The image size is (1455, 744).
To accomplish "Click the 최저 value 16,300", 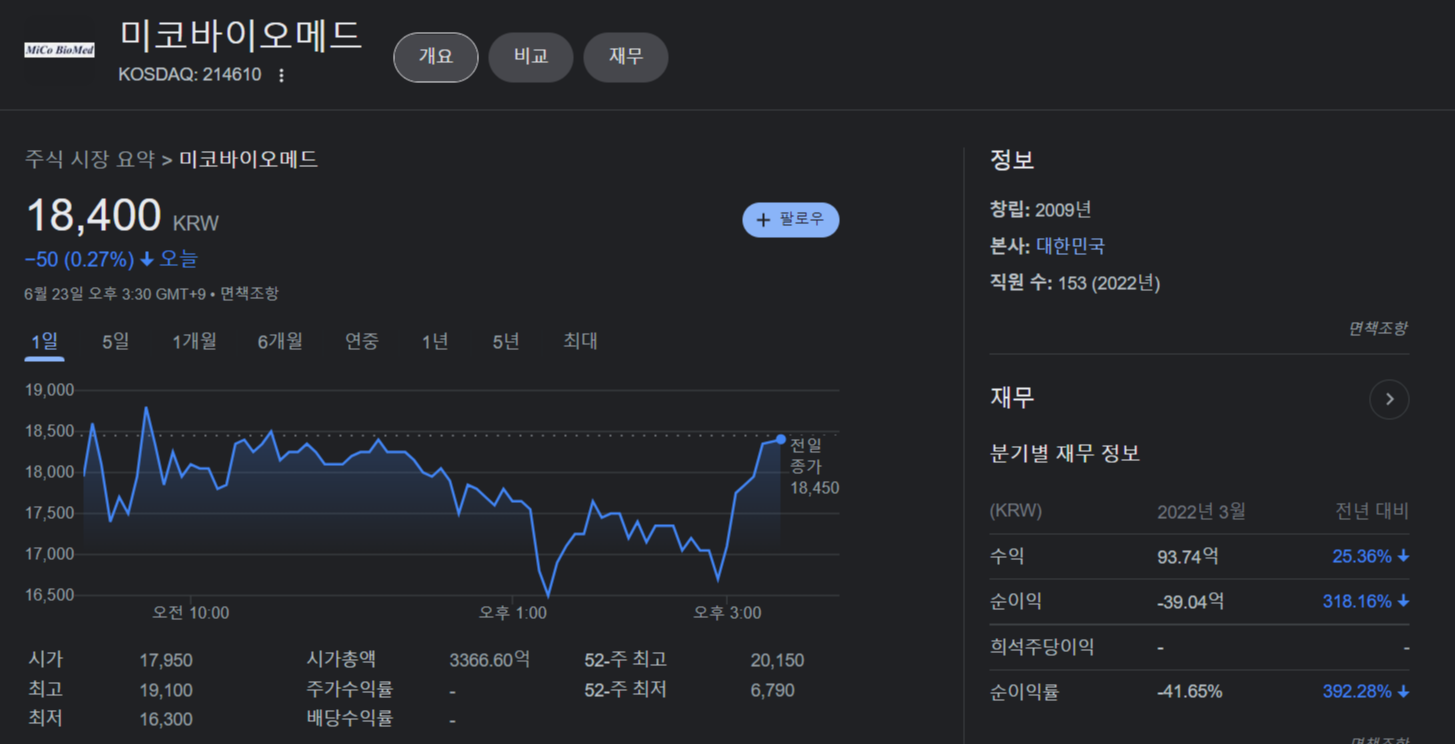I will (166, 719).
